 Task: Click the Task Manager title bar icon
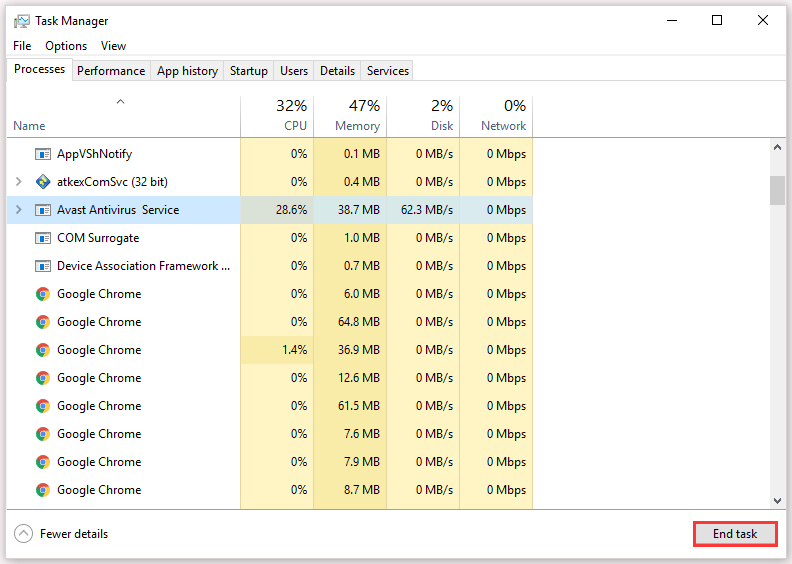[x=22, y=21]
